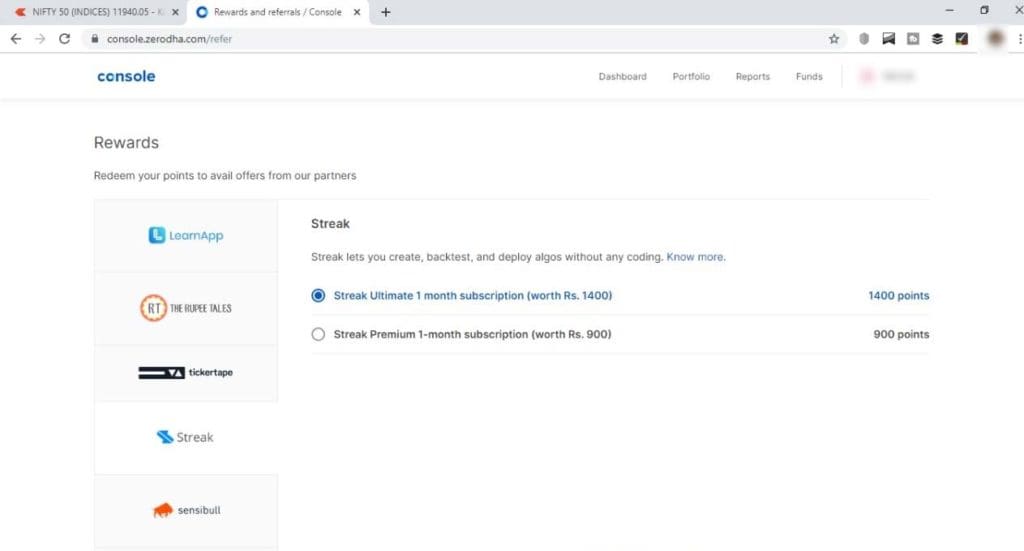Click the address bar URL
The height and width of the screenshot is (551, 1024).
169,39
